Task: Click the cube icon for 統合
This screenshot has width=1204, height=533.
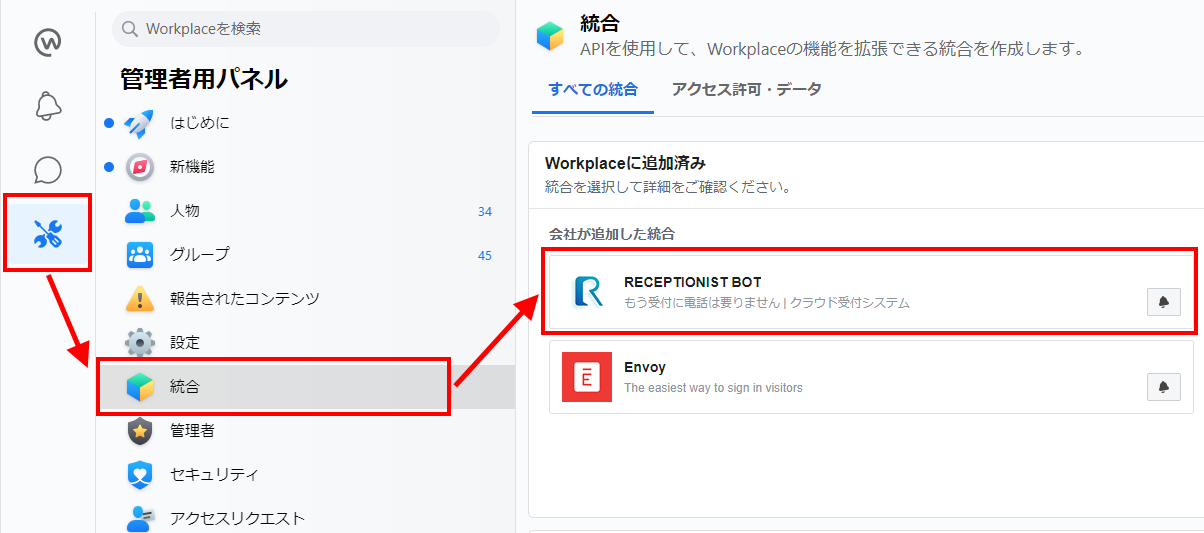Action: coord(140,386)
